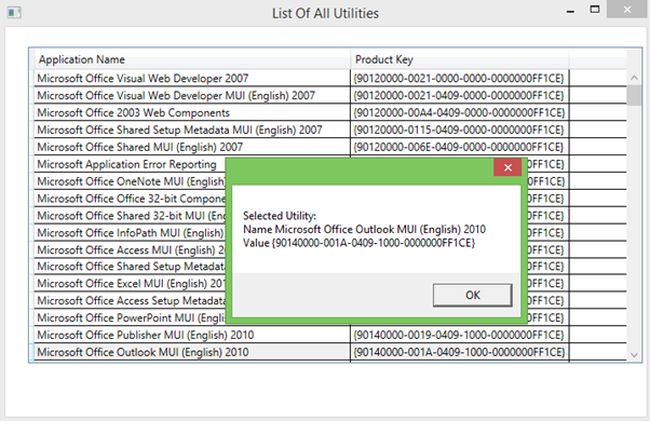The image size is (650, 421).
Task: Close the List Of All Utilities window
Action: [628, 10]
